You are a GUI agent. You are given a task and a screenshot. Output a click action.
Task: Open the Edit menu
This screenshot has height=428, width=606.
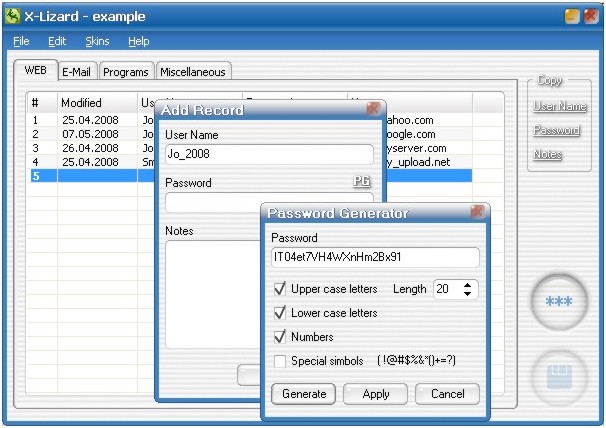57,41
